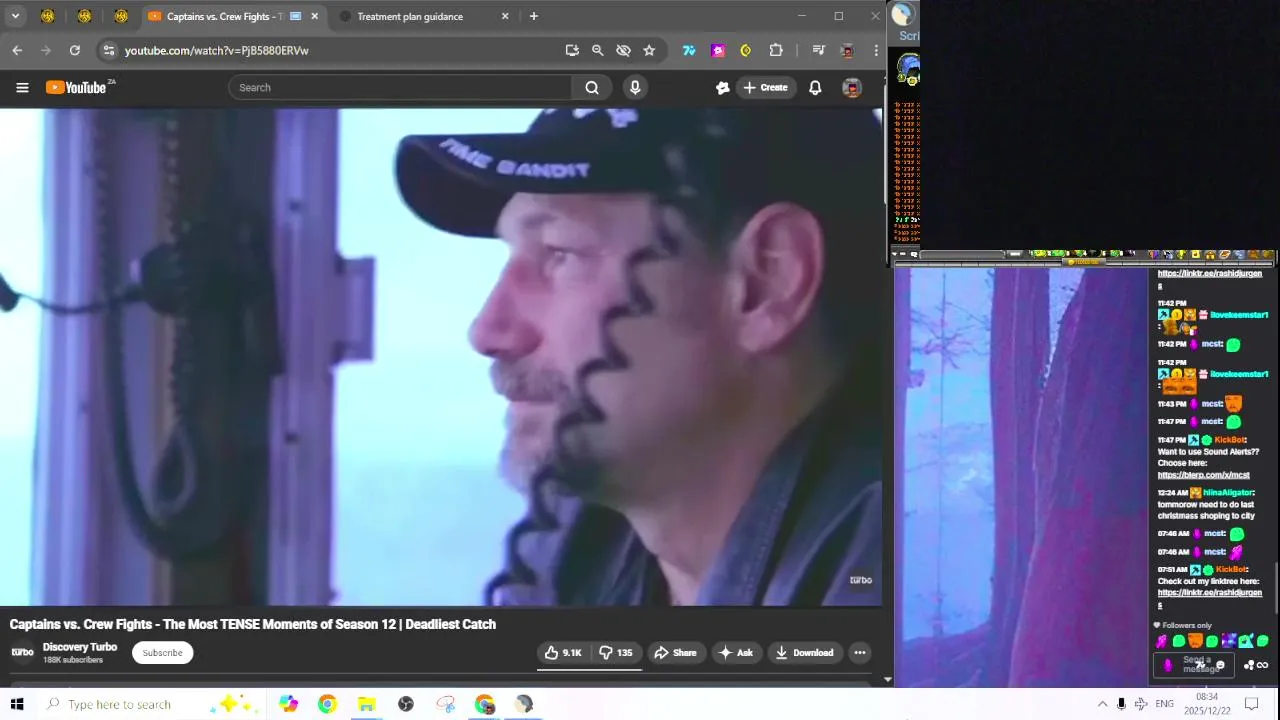Open YouTube notifications bell

(x=815, y=88)
